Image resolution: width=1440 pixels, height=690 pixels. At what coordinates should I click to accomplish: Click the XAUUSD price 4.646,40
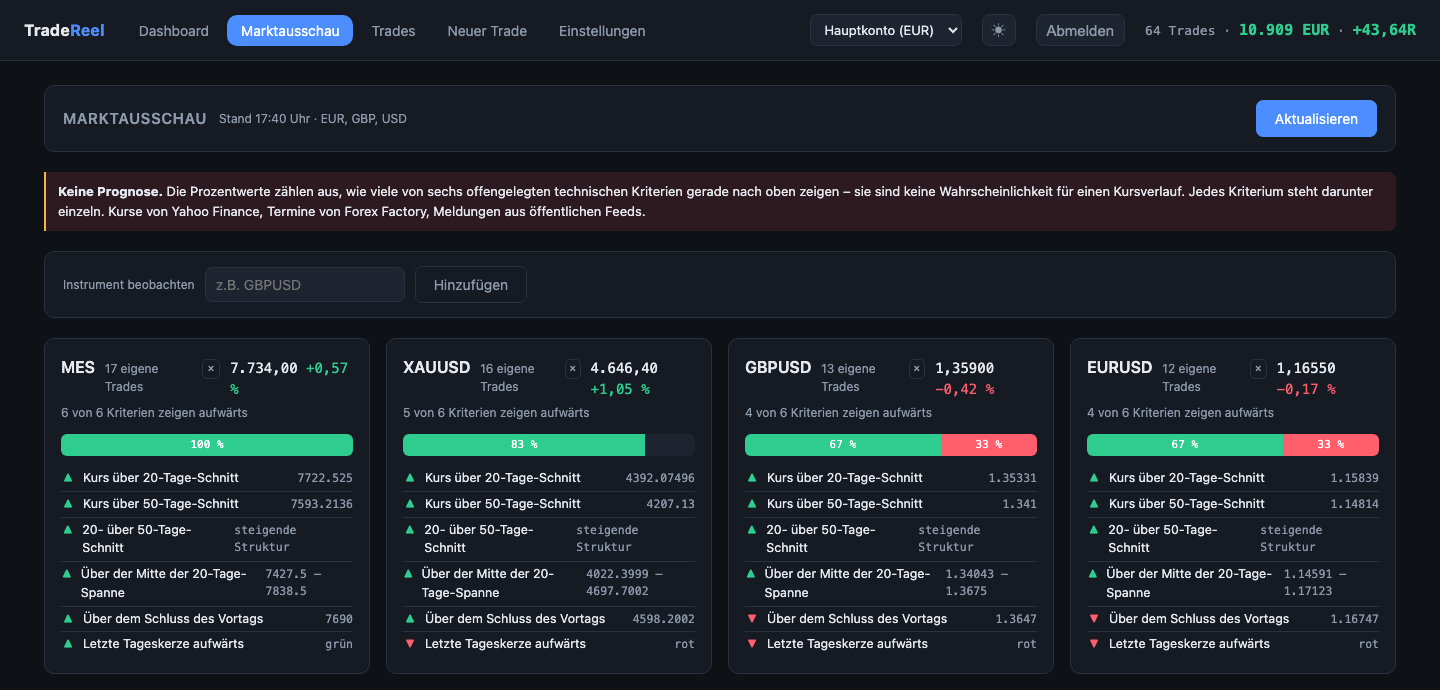pyautogui.click(x=624, y=368)
